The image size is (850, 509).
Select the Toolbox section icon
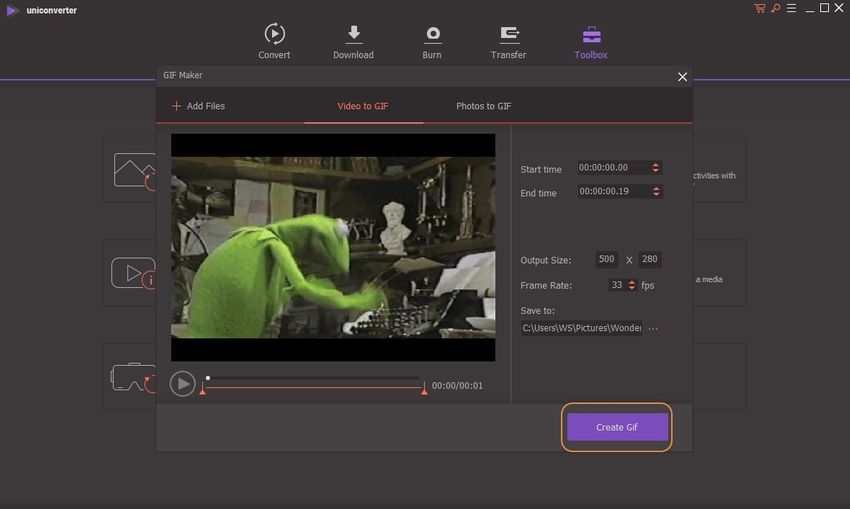tap(590, 34)
